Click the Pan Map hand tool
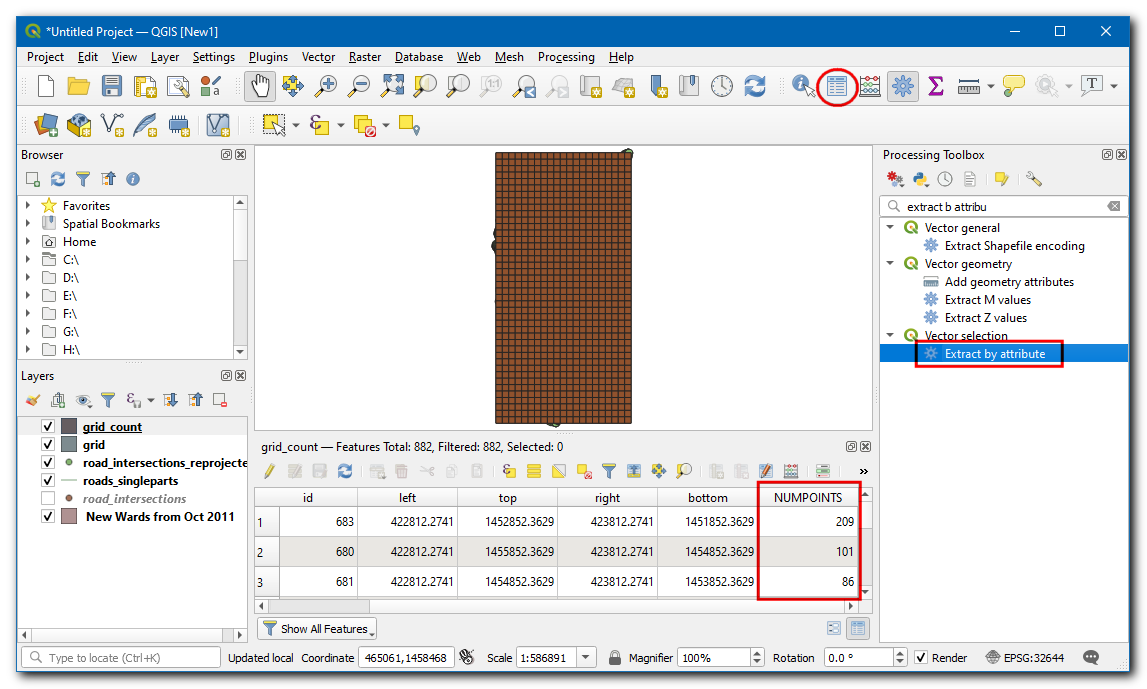 tap(260, 87)
